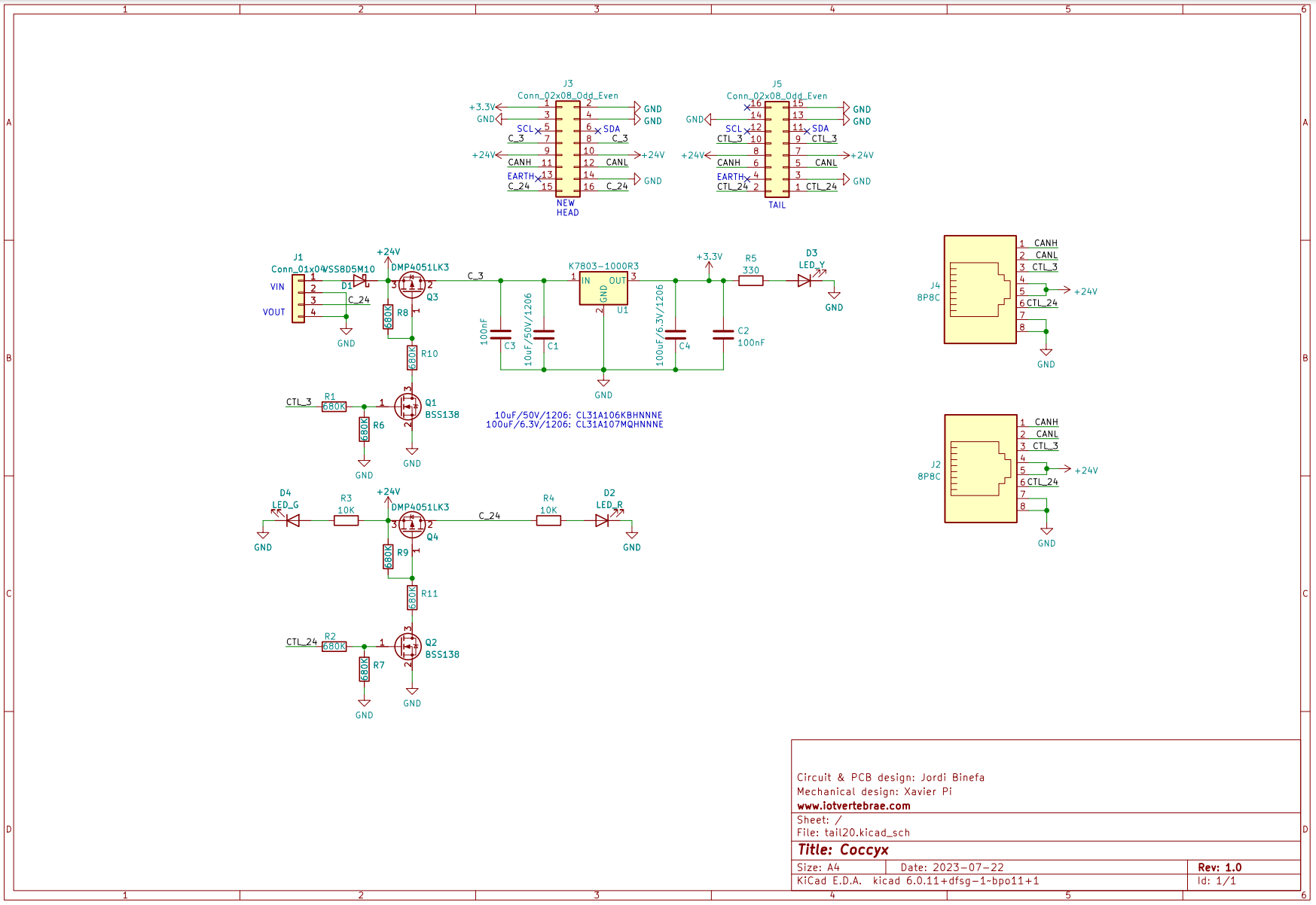The height and width of the screenshot is (905, 1316).
Task: Click the 'Circuit & PCB design: Jordi Binefa' text
Action: (890, 777)
